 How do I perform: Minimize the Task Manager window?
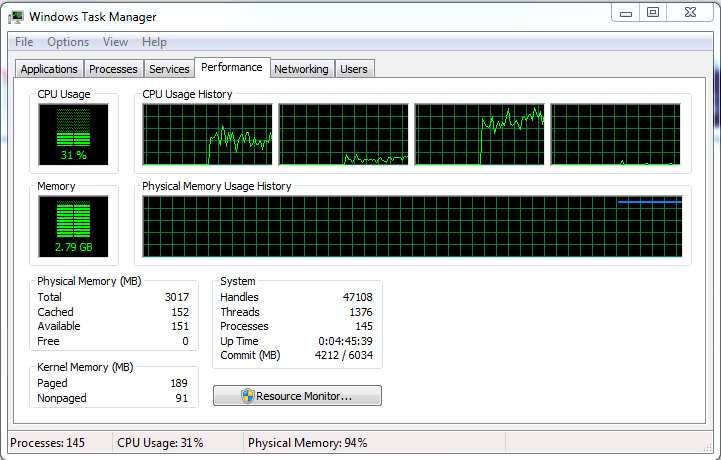click(626, 13)
